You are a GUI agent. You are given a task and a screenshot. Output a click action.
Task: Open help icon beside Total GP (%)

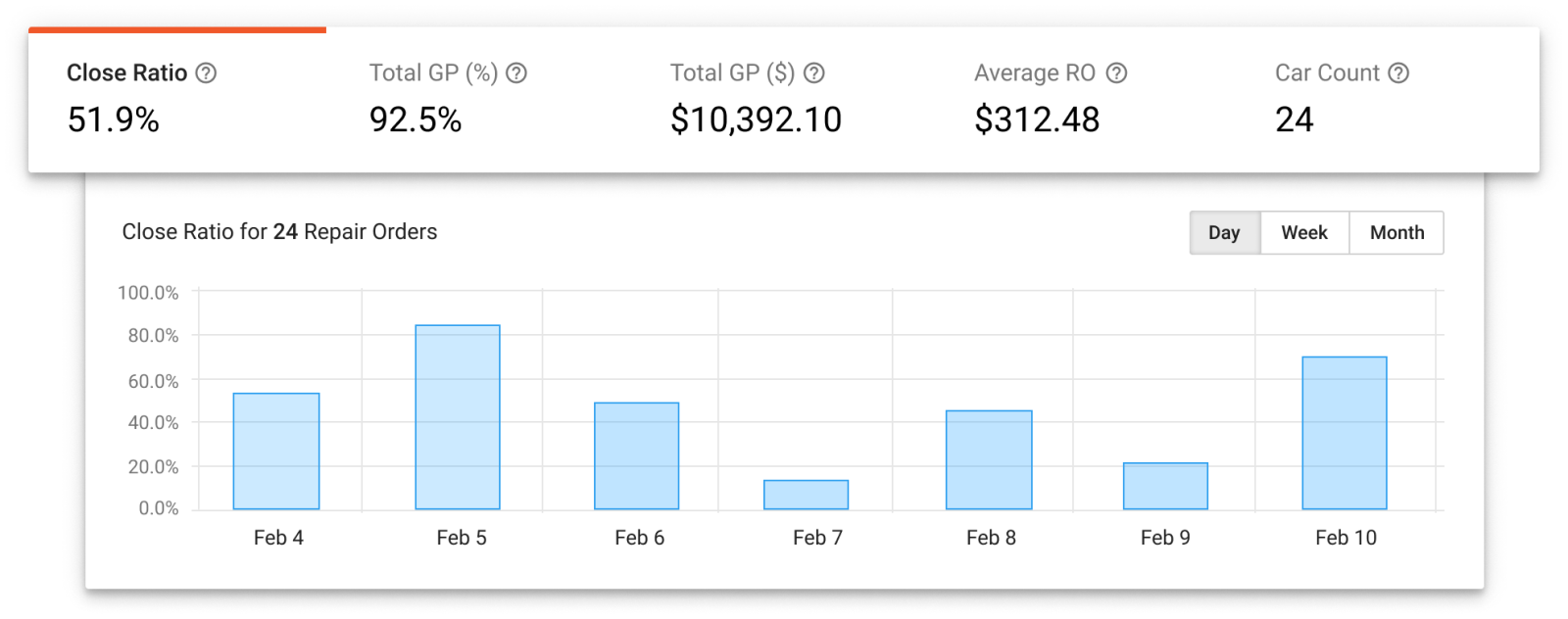tap(516, 73)
